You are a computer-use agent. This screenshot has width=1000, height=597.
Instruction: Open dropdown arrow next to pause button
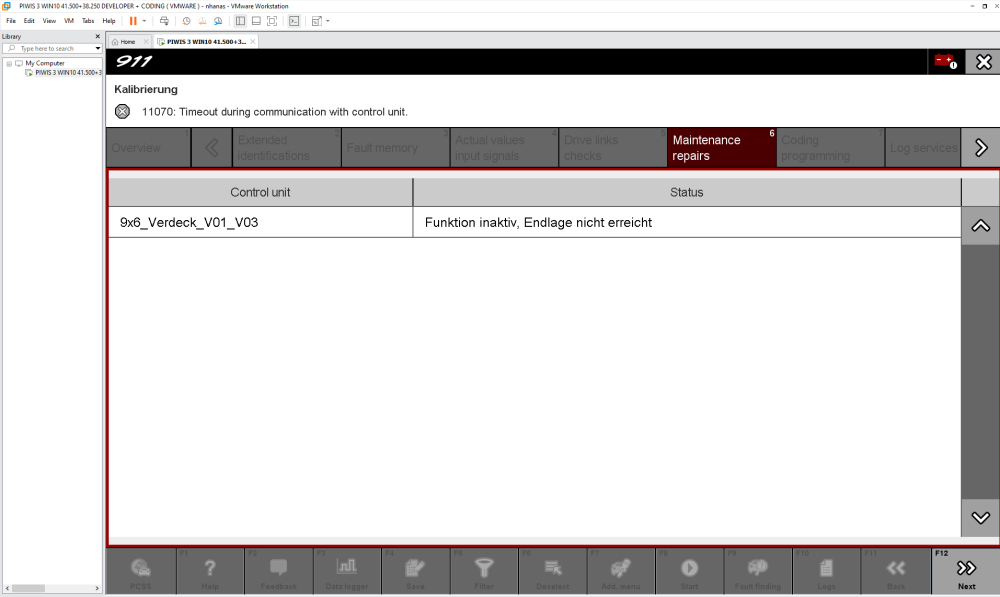(x=144, y=20)
